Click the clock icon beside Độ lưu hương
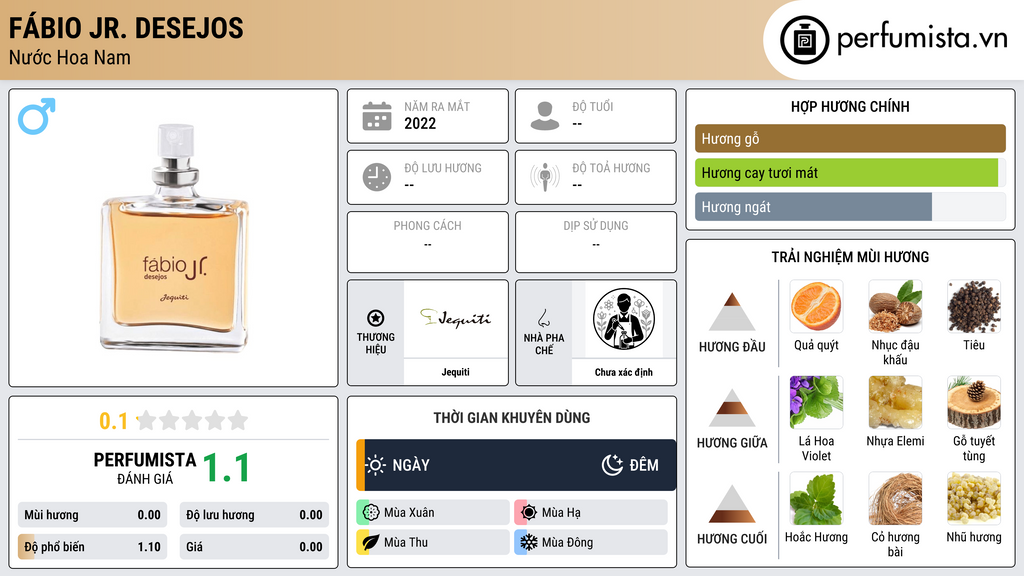This screenshot has width=1024, height=576. [x=377, y=177]
